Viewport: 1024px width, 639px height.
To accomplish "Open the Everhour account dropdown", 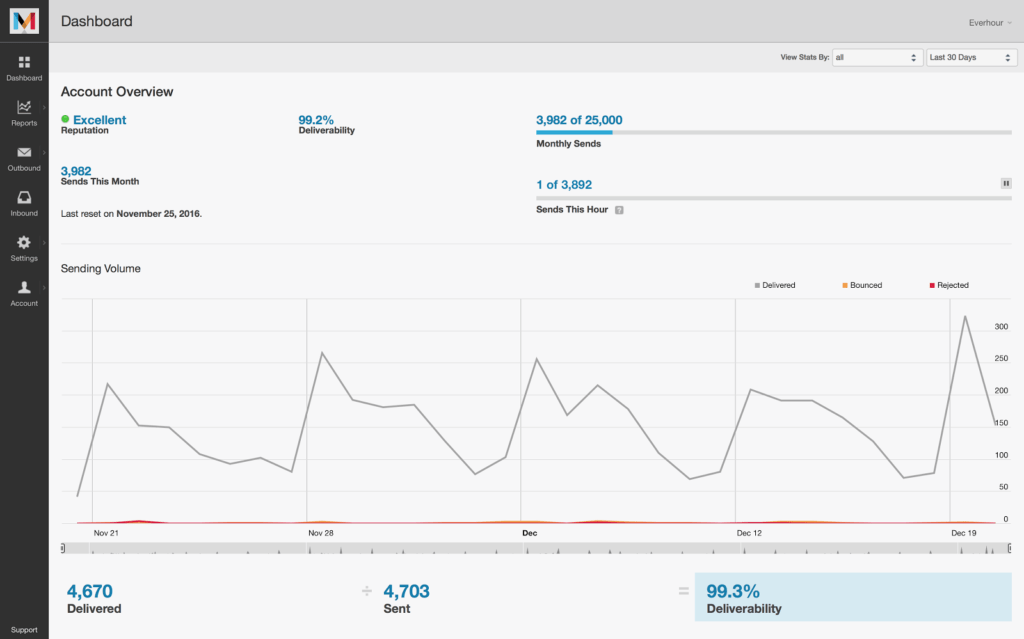I will 988,22.
